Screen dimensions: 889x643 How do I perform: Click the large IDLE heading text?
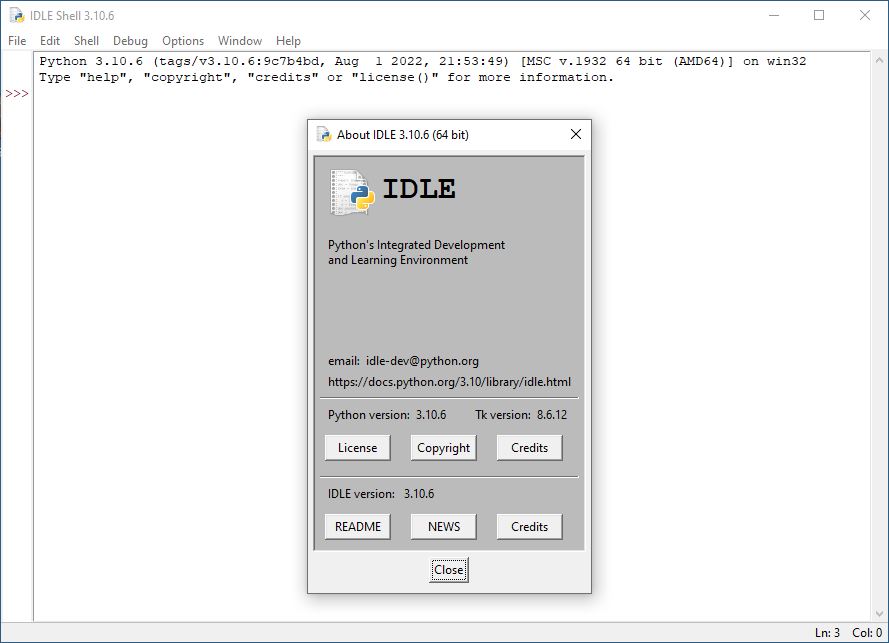[x=419, y=189]
